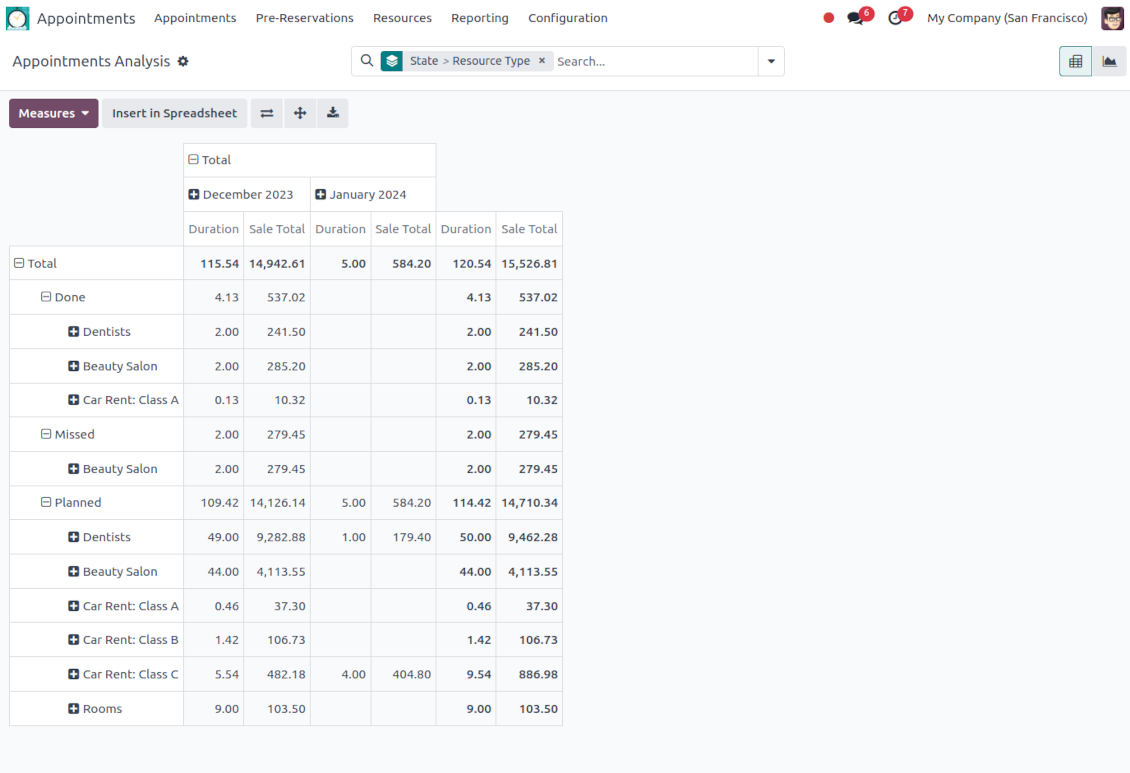Sort by January 2024 Sale Total column

click(403, 229)
